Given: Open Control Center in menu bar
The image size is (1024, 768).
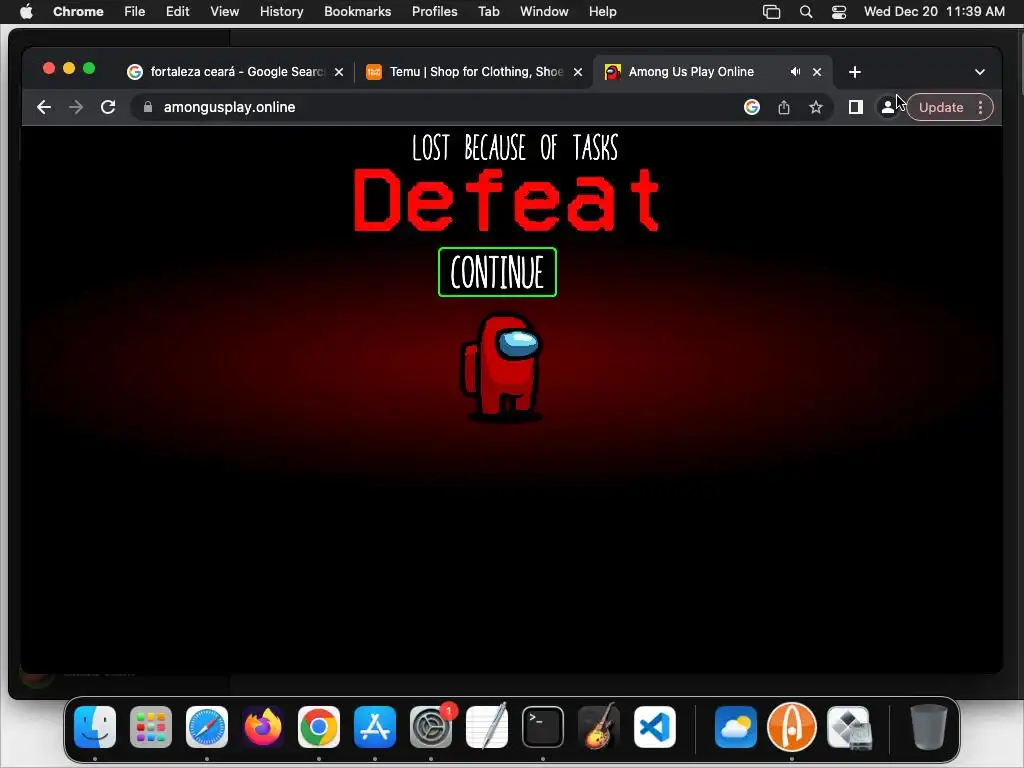Looking at the screenshot, I should [839, 12].
